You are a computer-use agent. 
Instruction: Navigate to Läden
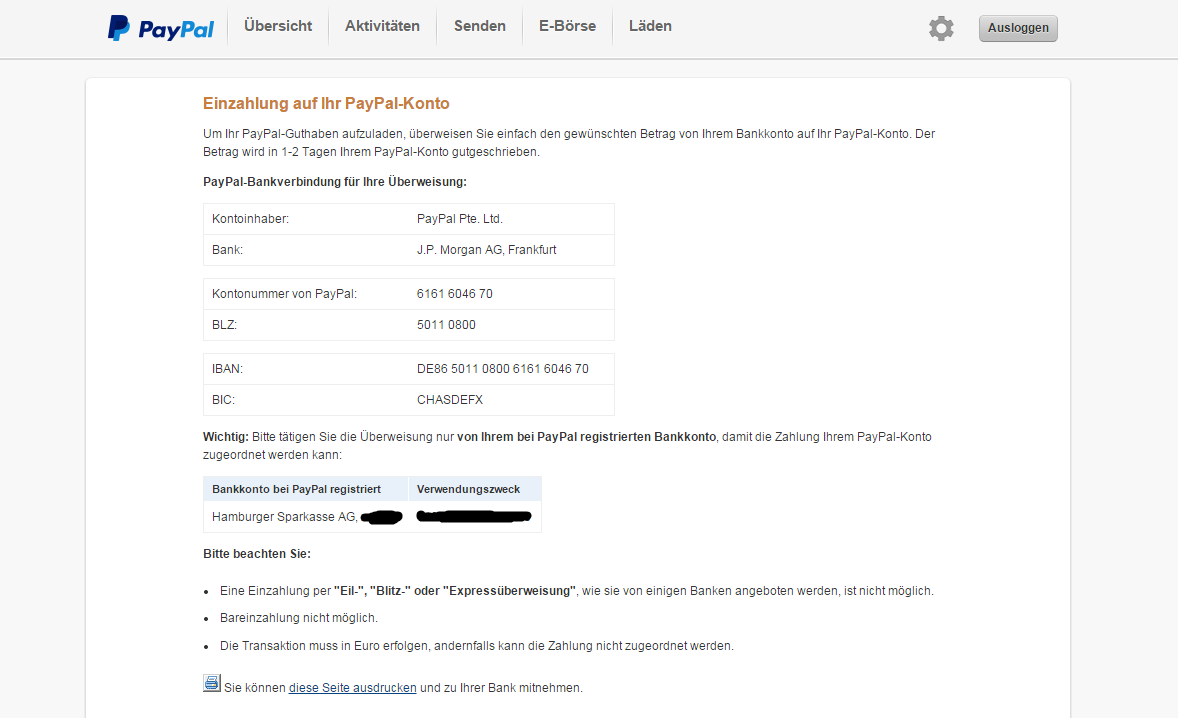[x=650, y=26]
